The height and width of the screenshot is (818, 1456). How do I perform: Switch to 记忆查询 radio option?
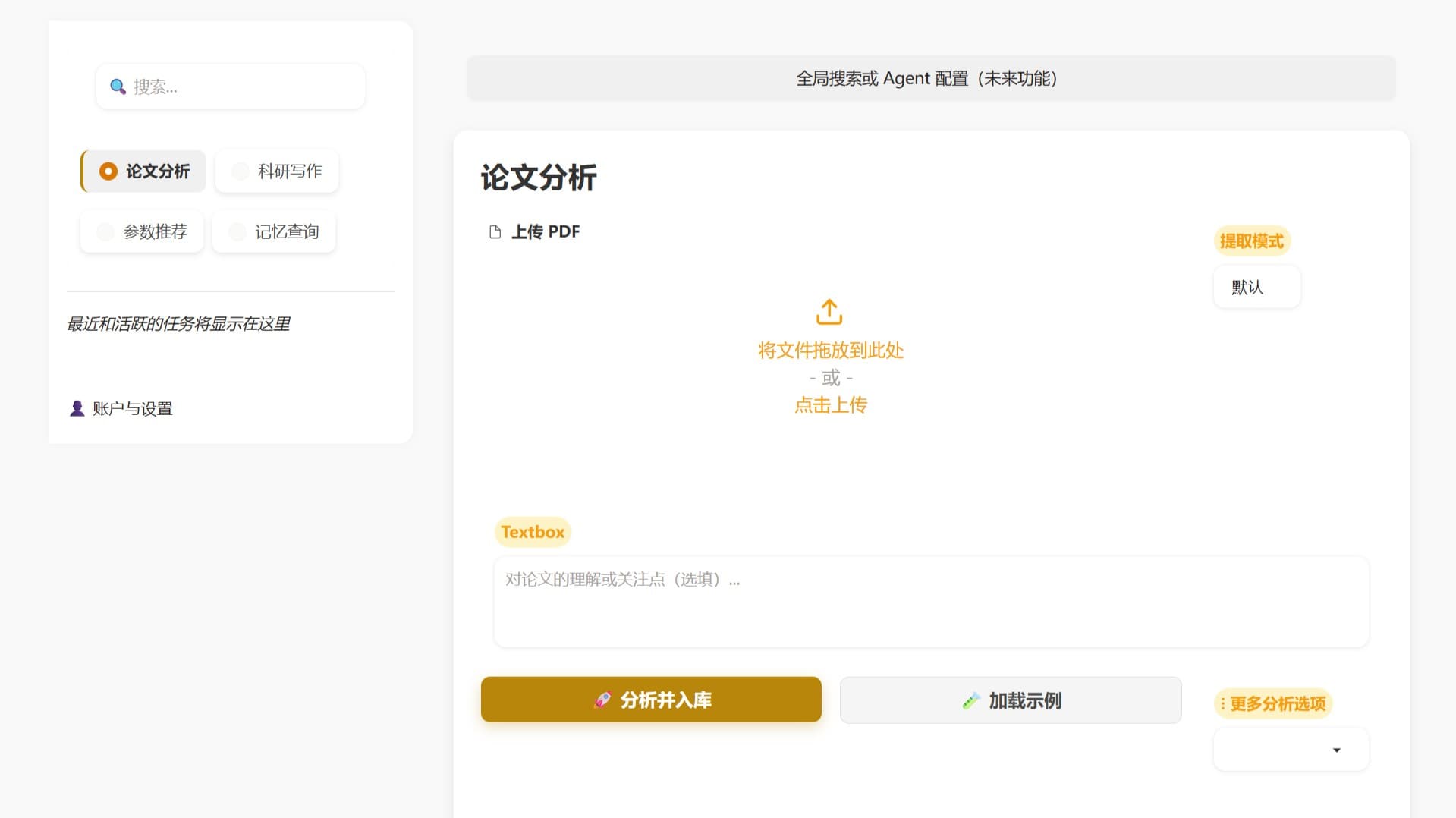point(237,232)
